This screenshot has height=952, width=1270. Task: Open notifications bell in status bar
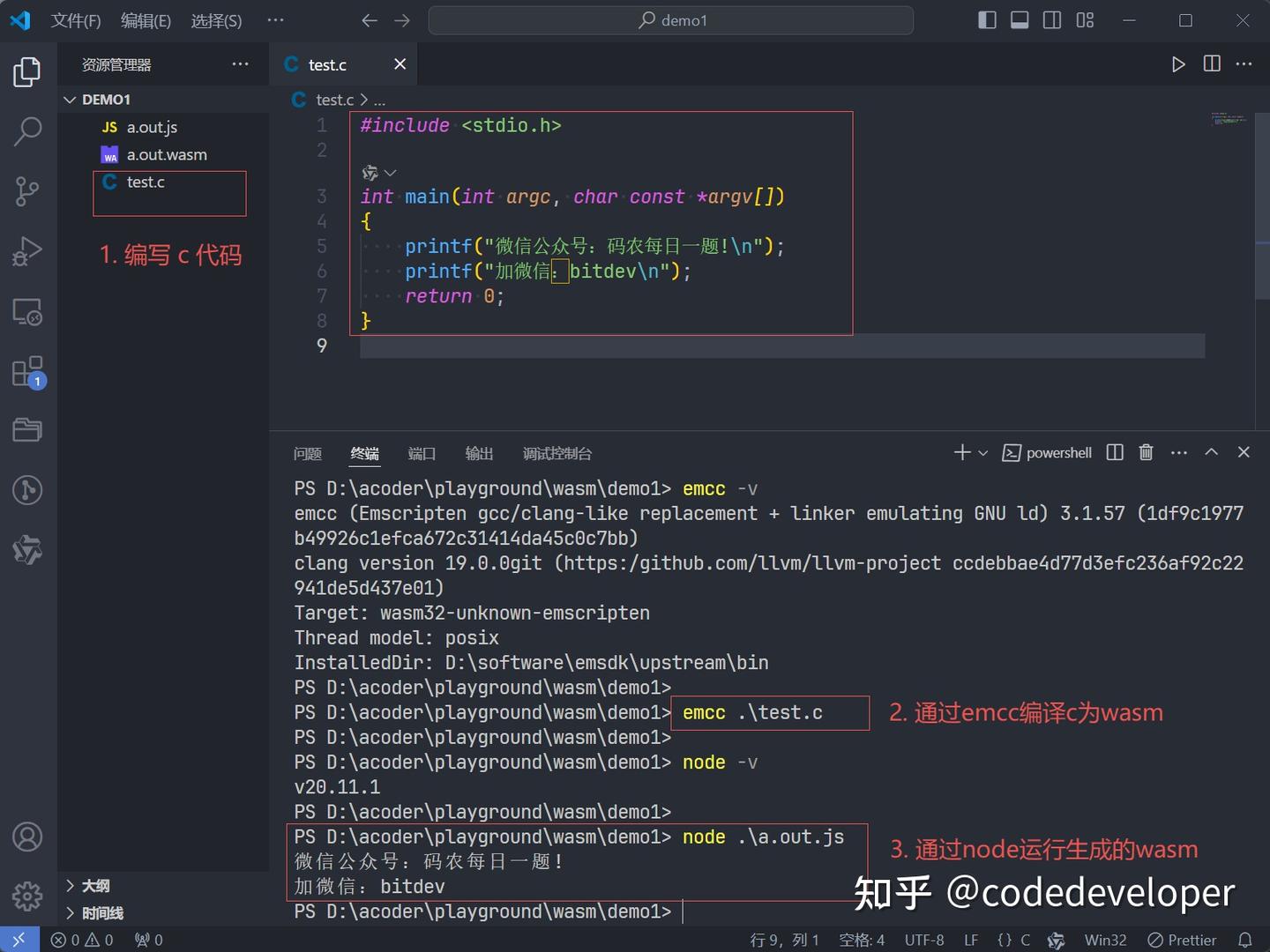tap(1244, 940)
